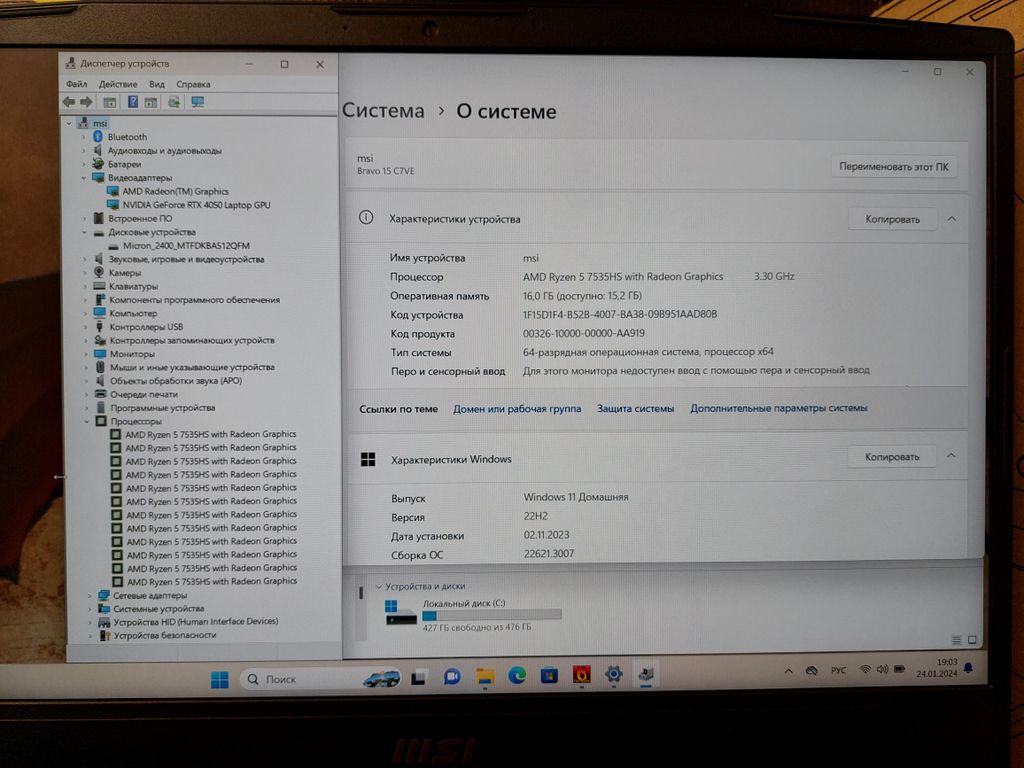Click the Forward arrow in Device Manager toolbar
Viewport: 1024px width, 768px height.
(86, 102)
